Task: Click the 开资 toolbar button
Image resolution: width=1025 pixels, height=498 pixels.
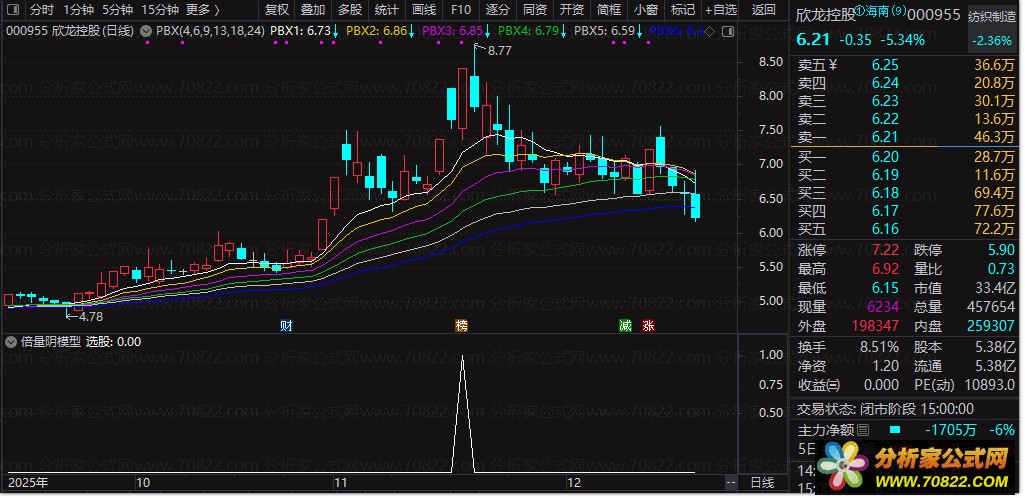Action: coord(572,10)
